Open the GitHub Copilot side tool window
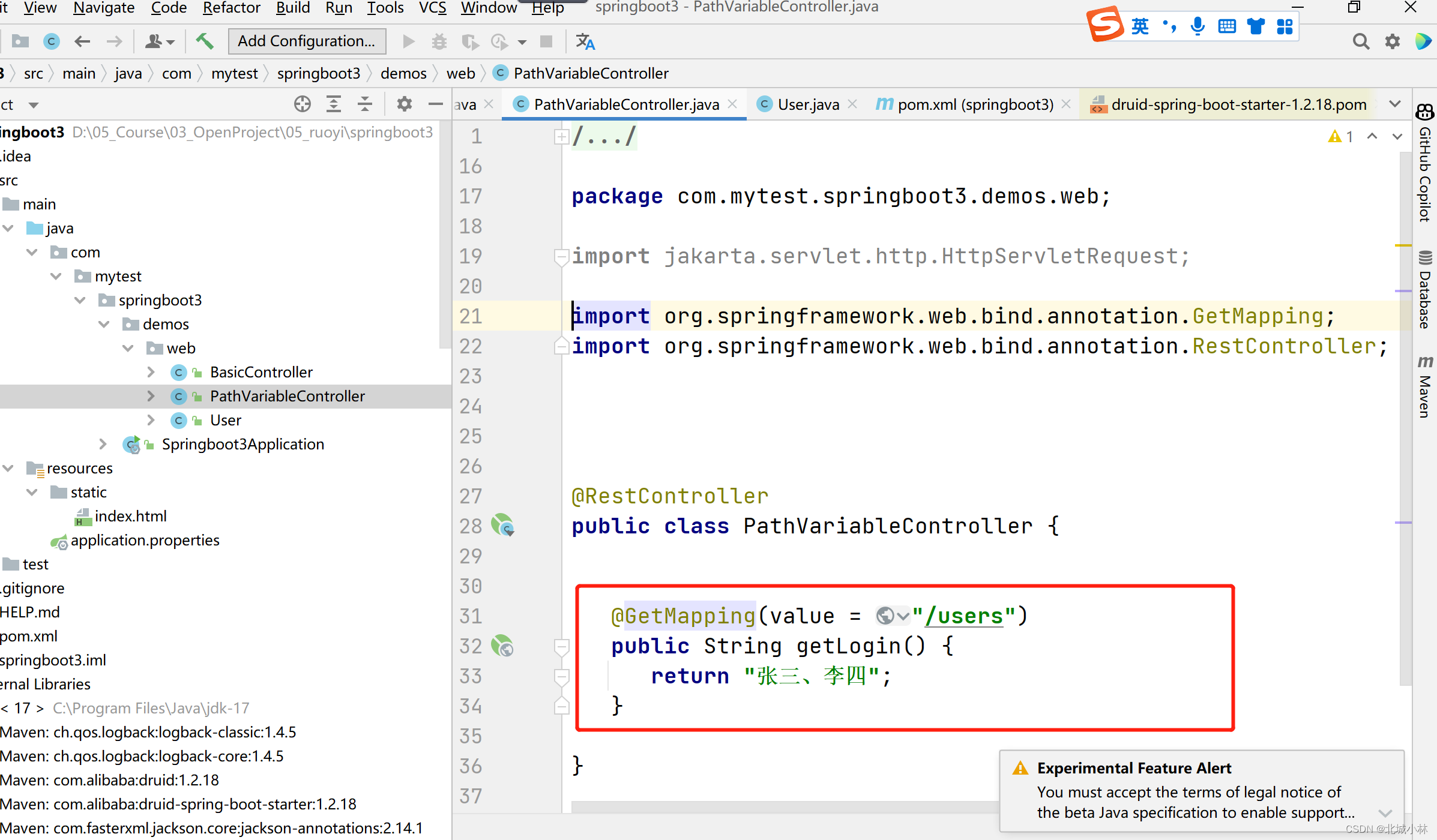Screen dimensions: 1437x840 (x=1425, y=163)
